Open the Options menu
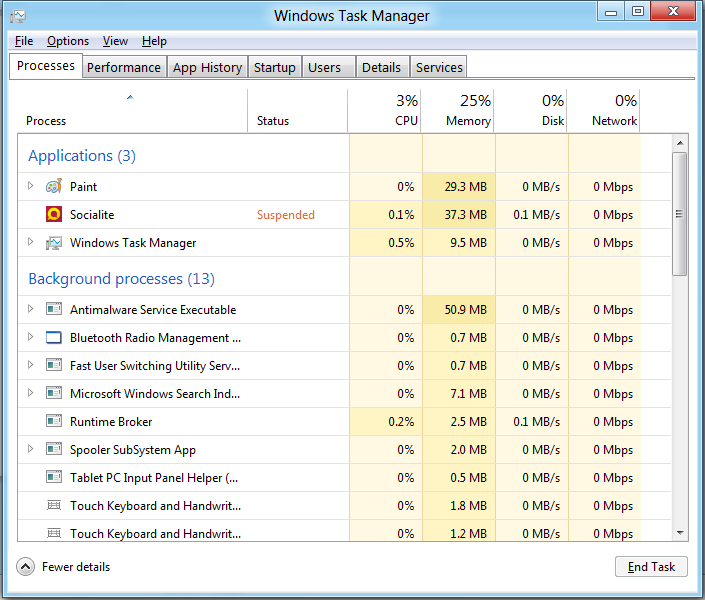The image size is (705, 600). [68, 41]
